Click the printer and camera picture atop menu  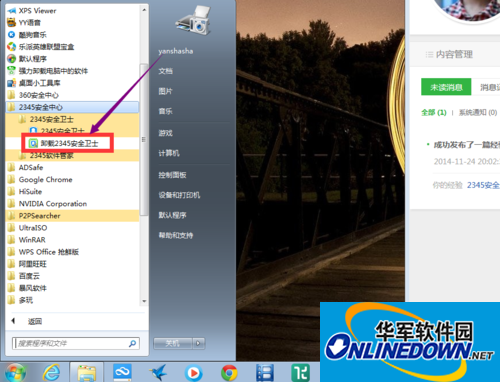194,20
